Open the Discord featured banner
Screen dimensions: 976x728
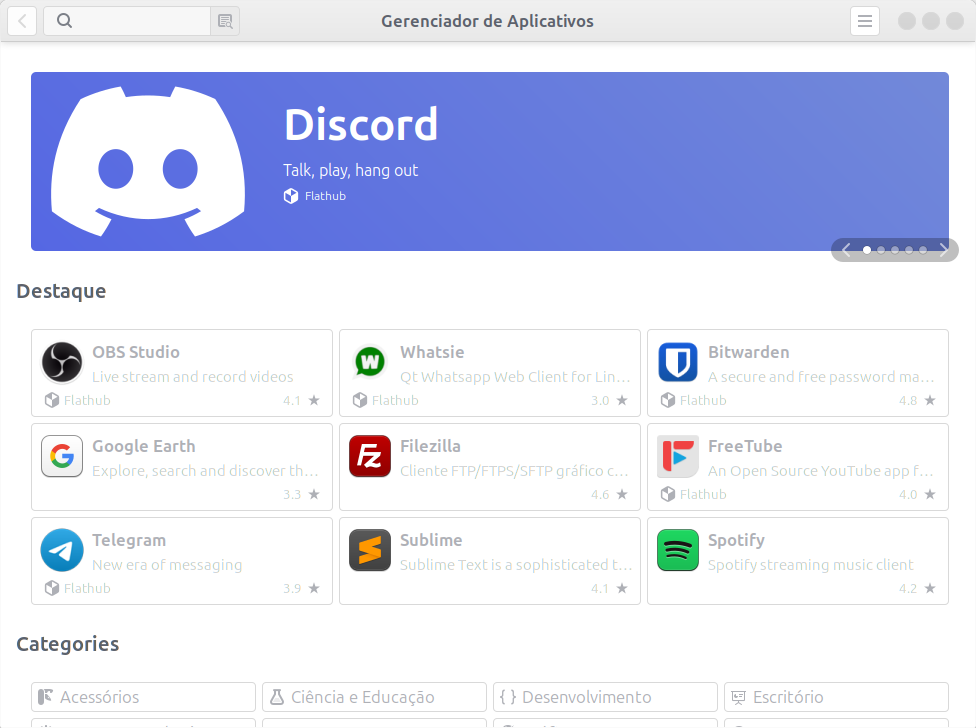pos(489,161)
